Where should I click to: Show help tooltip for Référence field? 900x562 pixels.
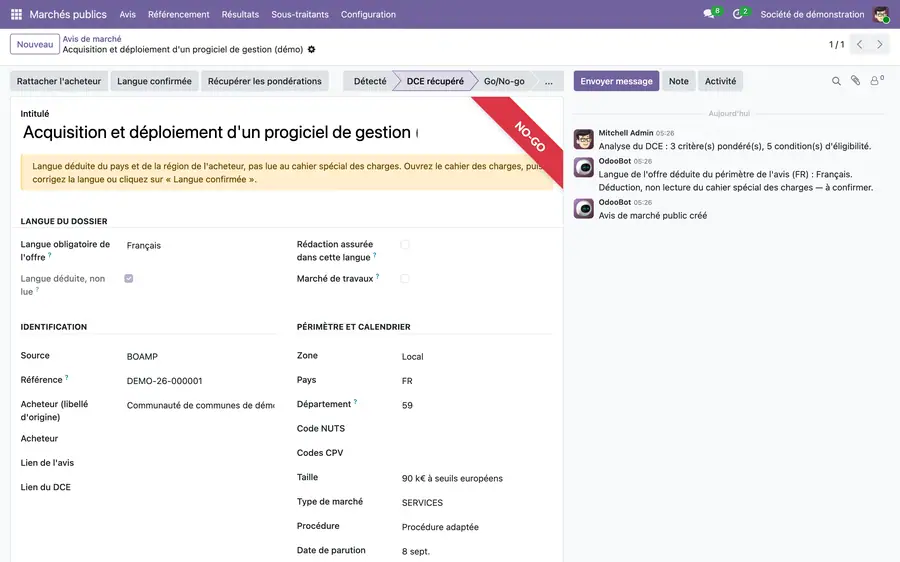tap(67, 377)
